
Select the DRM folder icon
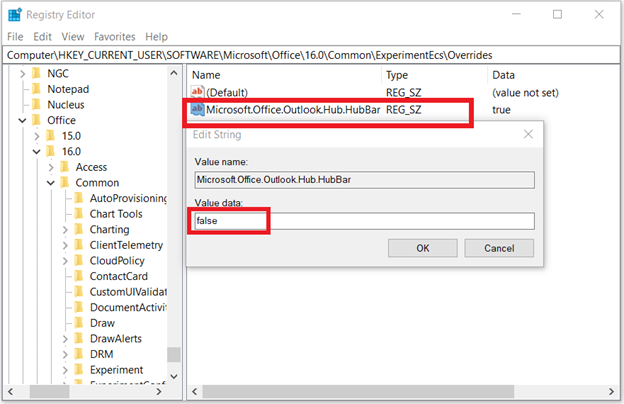tap(79, 354)
